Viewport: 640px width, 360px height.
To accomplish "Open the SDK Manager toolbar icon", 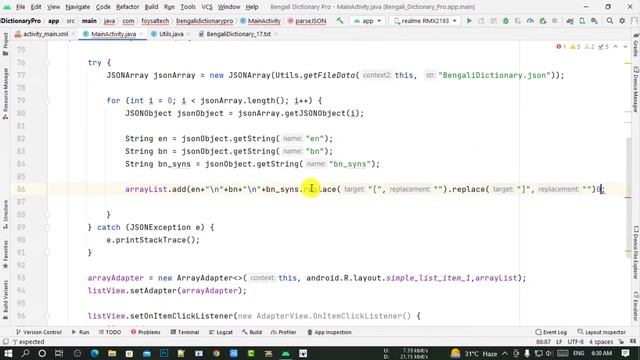I will tap(594, 20).
